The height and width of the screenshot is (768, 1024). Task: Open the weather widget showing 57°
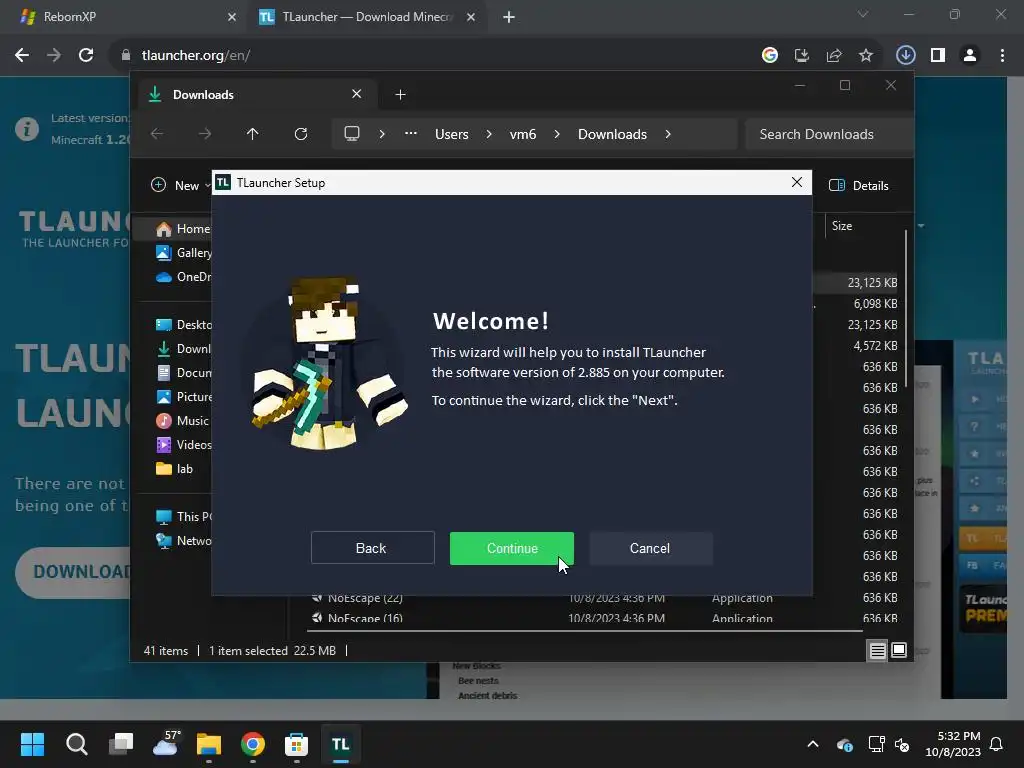tap(166, 743)
